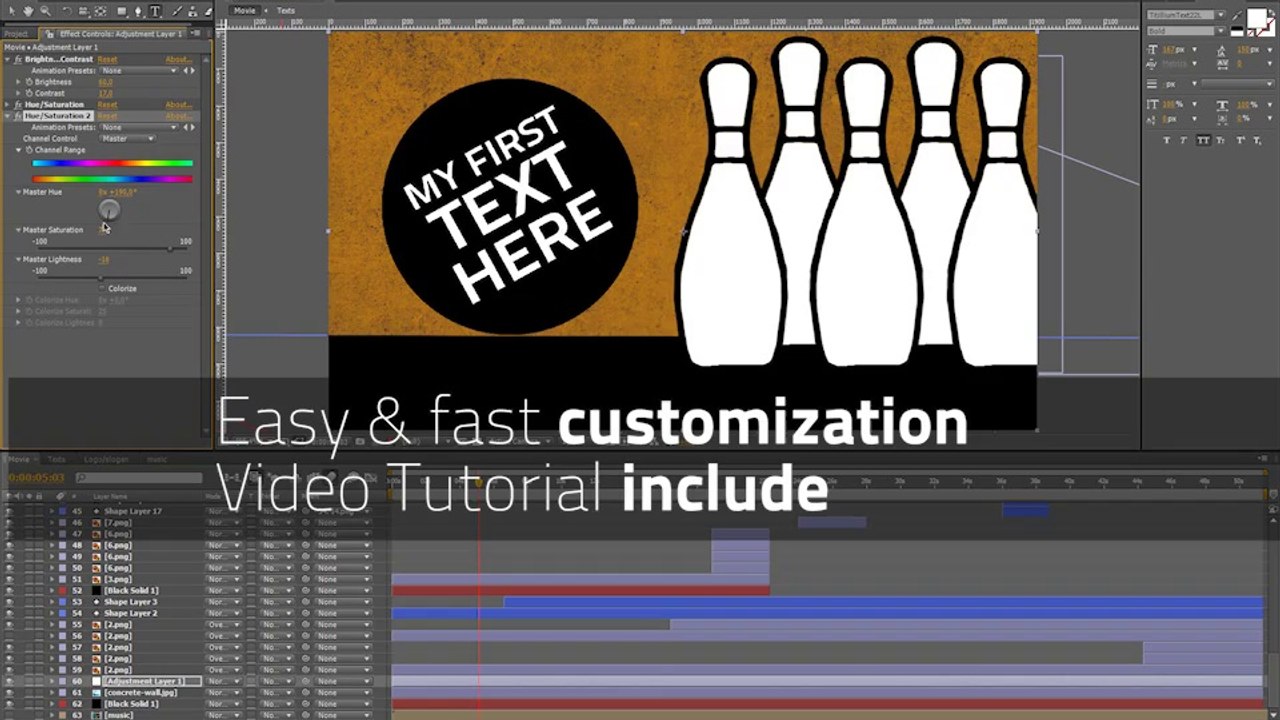Select the Selection arrow tool
Screen dimensions: 1280x720
(12, 11)
